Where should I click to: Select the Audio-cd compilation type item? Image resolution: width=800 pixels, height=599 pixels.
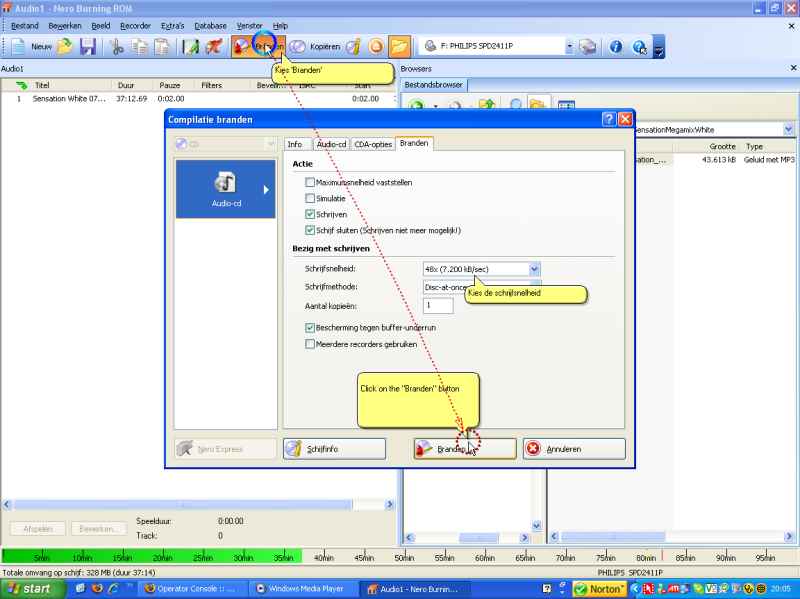click(x=226, y=189)
